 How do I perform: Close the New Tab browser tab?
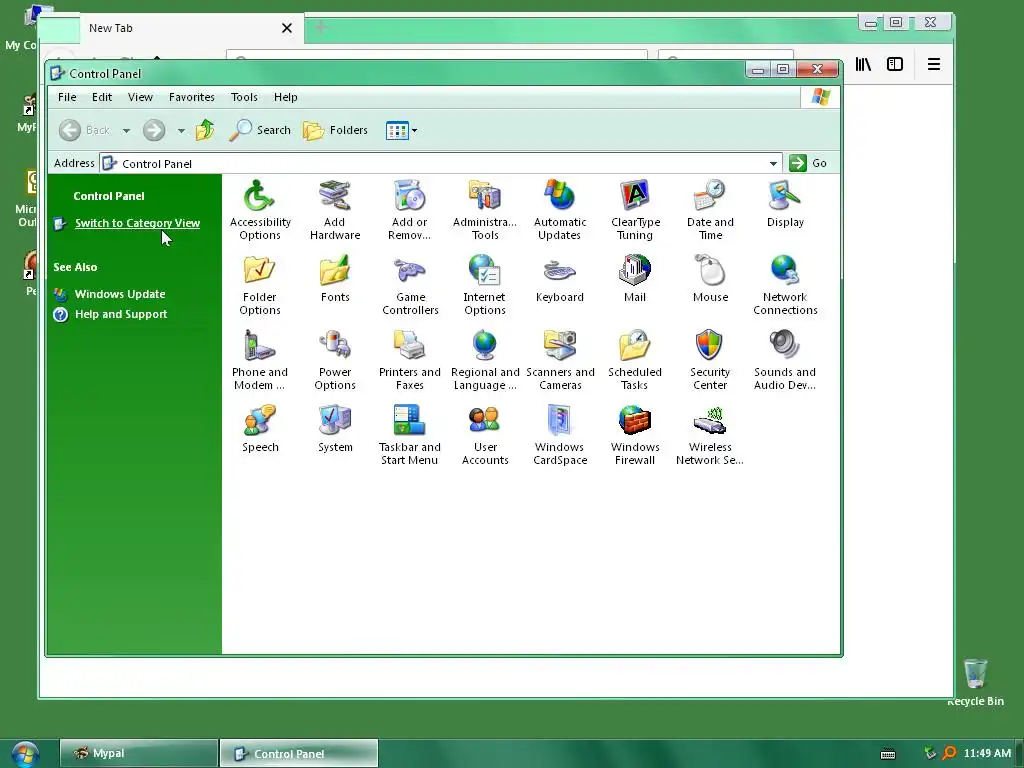(x=287, y=28)
